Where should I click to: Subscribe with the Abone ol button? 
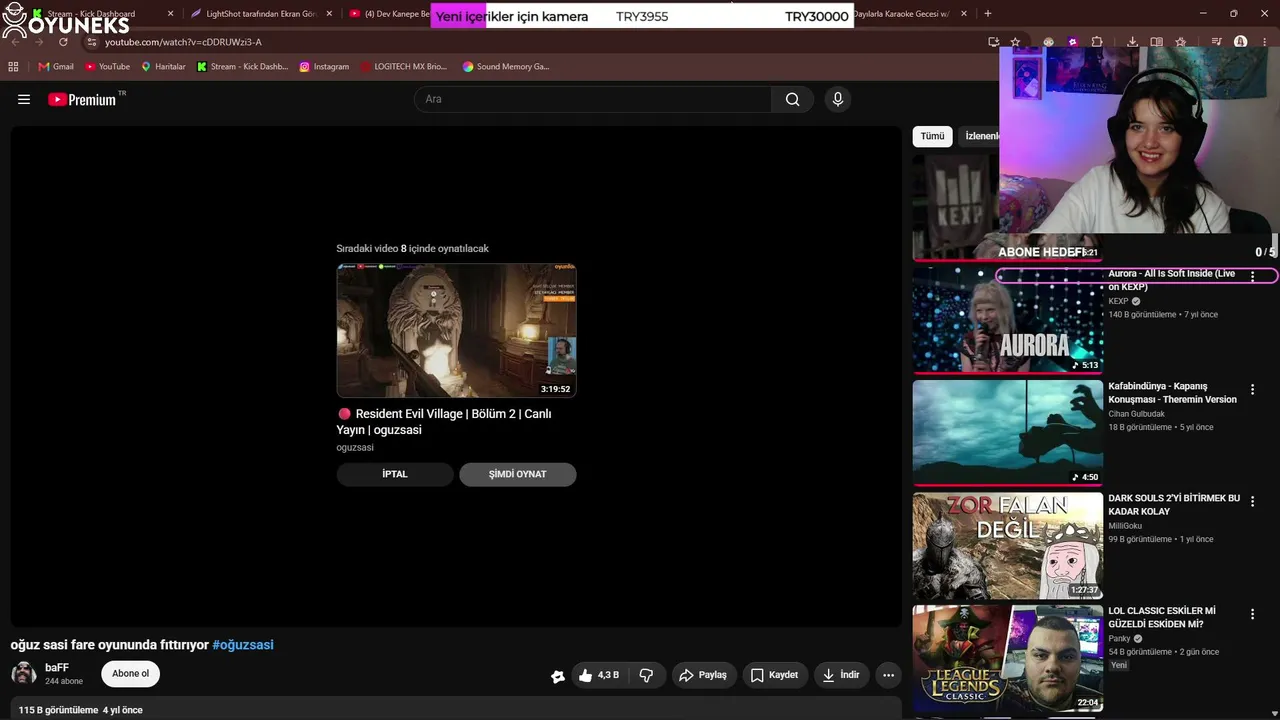coord(130,674)
